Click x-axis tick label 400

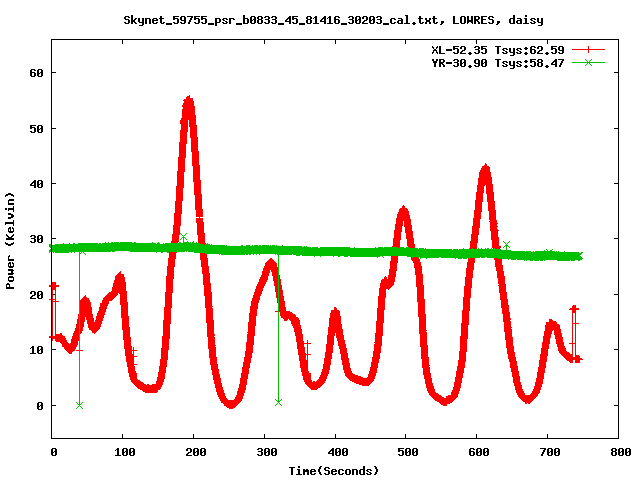[337, 452]
